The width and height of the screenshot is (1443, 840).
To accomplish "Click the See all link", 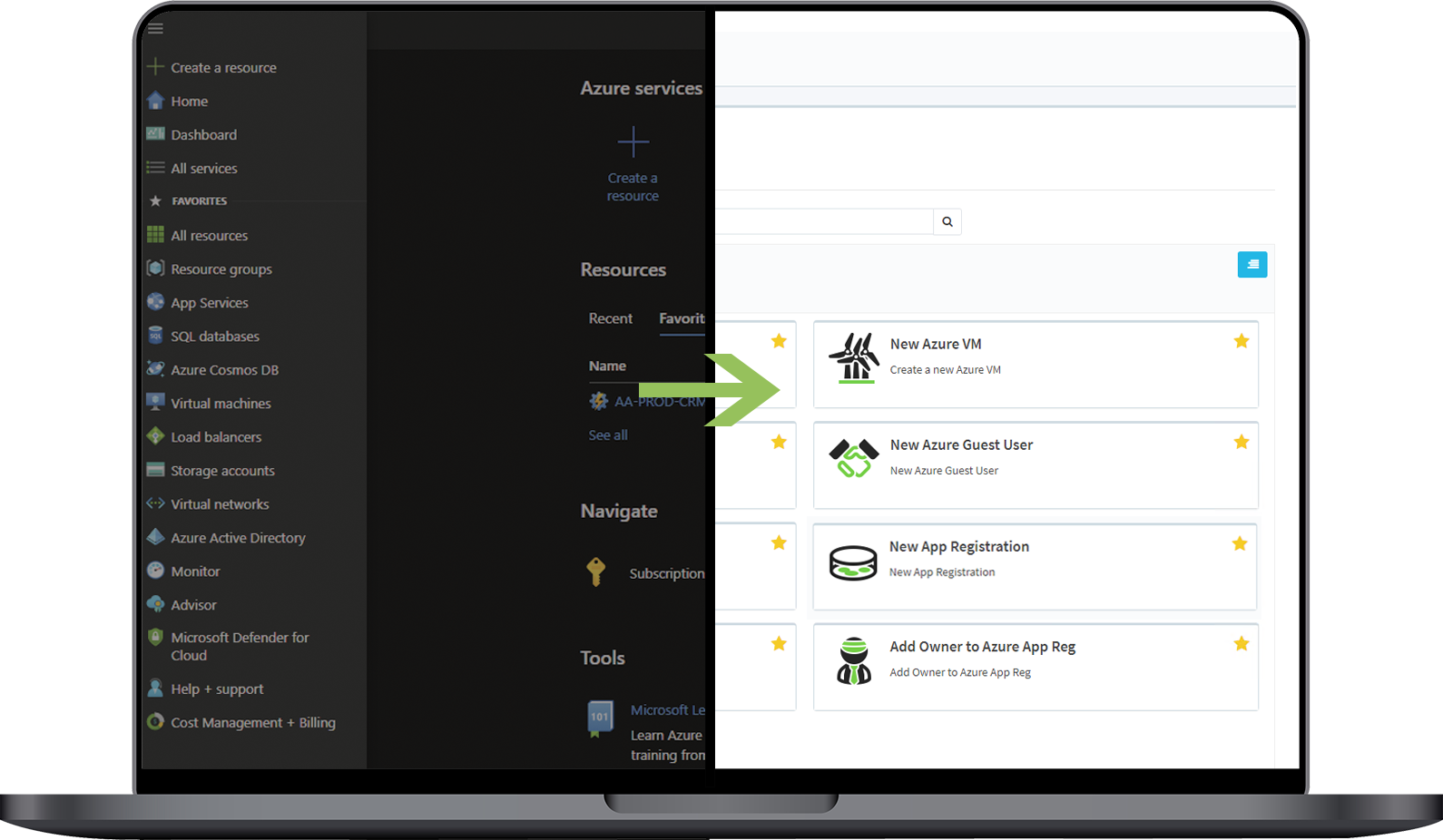I will (x=608, y=435).
